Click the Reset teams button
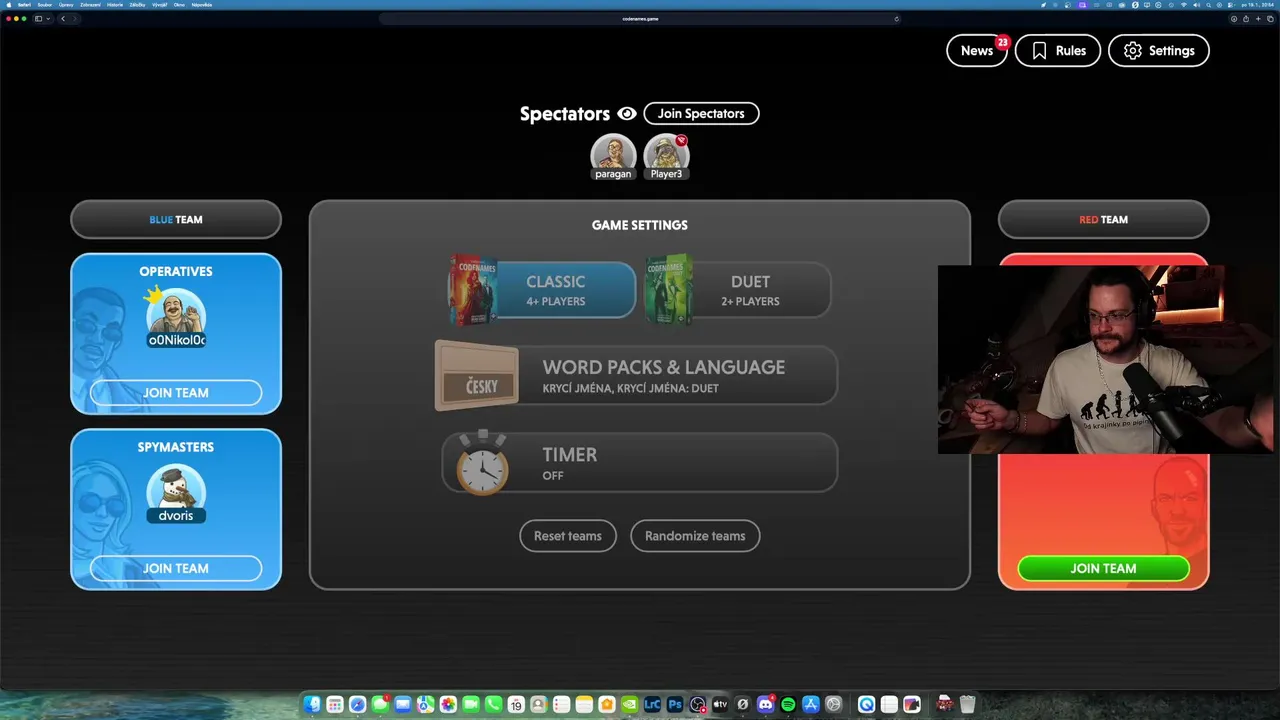The image size is (1280, 720). click(568, 536)
